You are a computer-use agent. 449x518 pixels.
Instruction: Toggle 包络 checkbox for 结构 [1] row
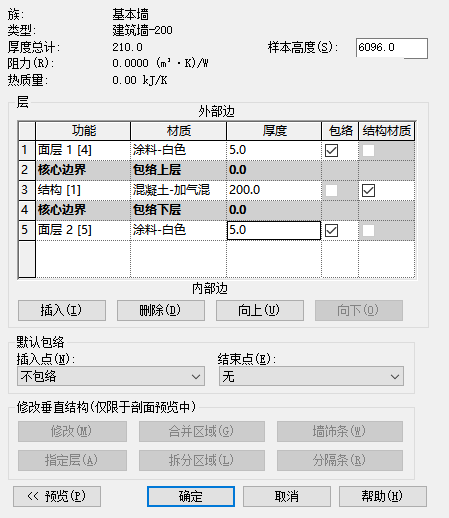331,190
